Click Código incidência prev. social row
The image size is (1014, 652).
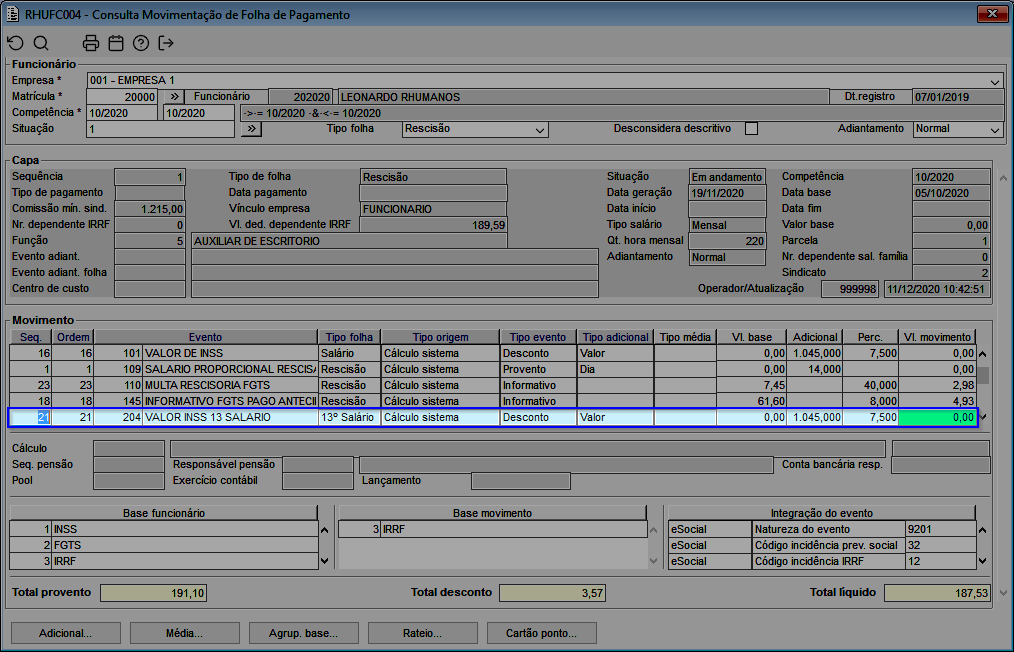coord(822,545)
